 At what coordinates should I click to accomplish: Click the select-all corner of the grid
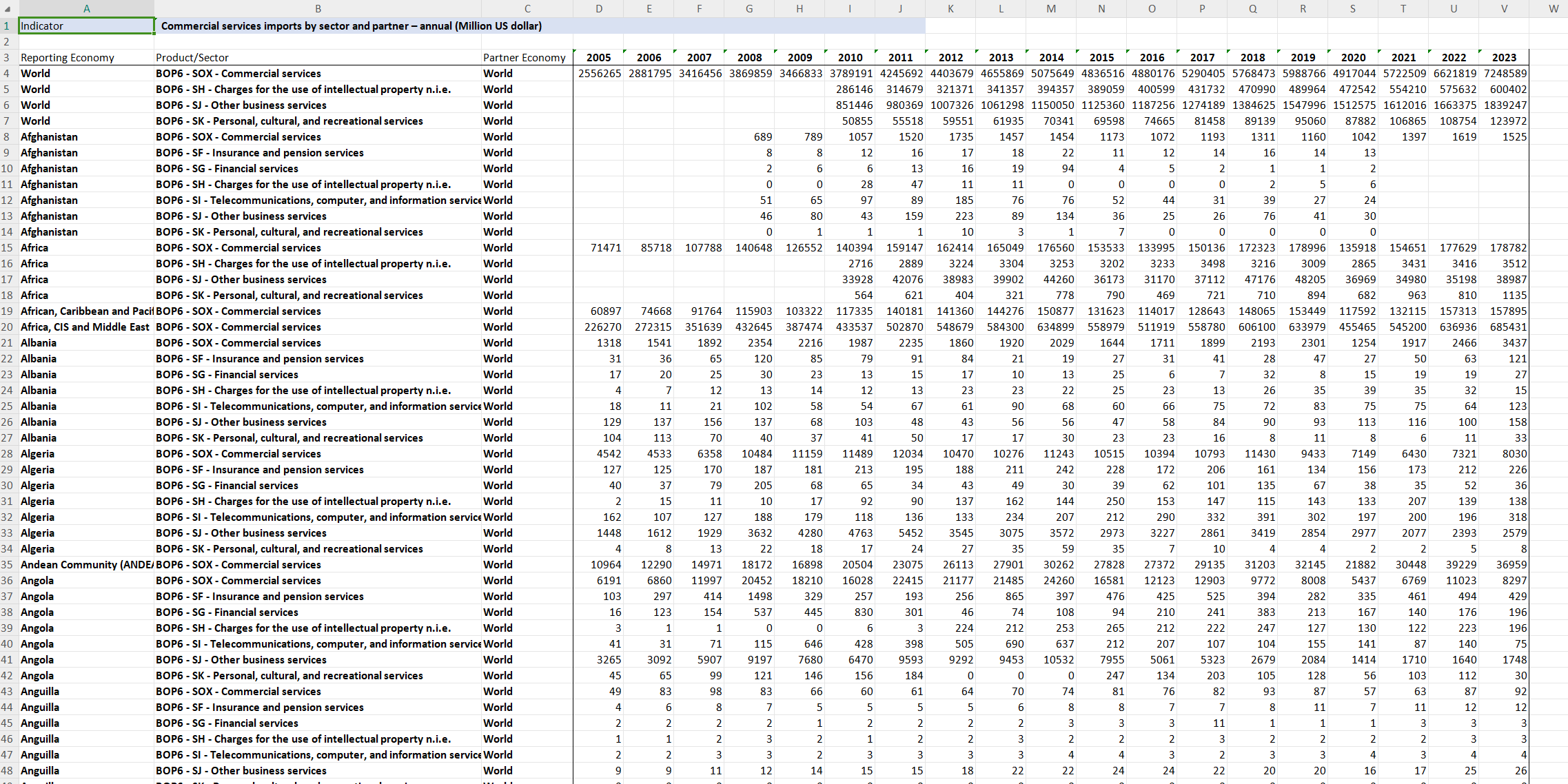pyautogui.click(x=8, y=8)
